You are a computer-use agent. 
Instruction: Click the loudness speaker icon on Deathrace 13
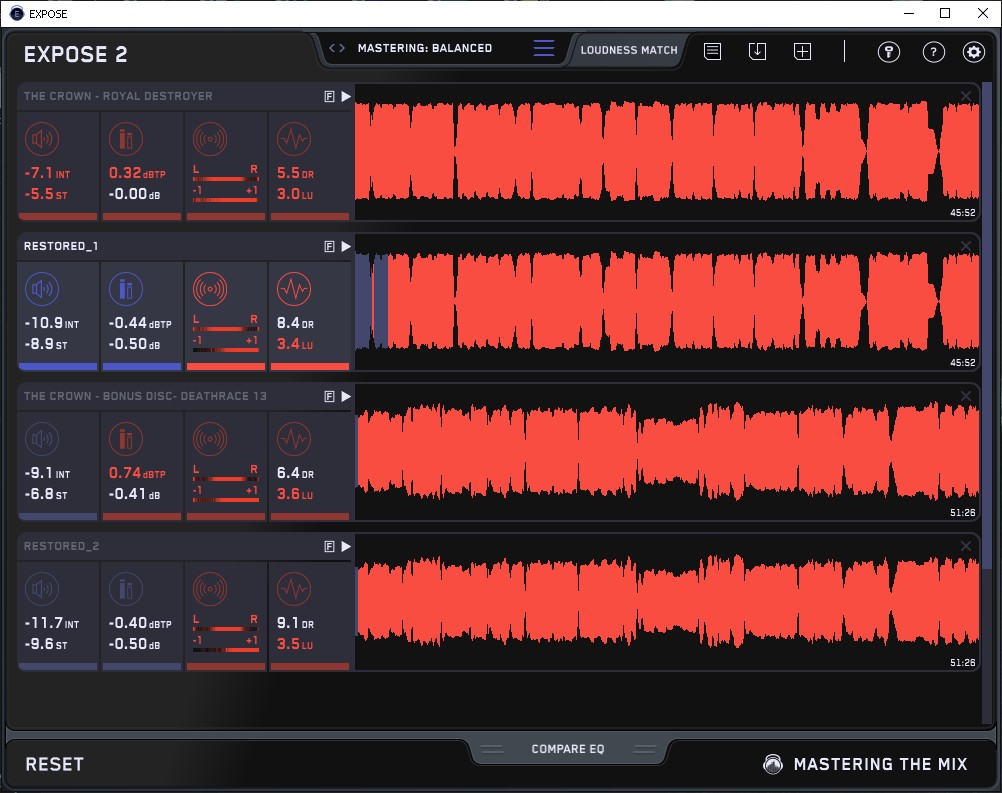tap(42, 439)
